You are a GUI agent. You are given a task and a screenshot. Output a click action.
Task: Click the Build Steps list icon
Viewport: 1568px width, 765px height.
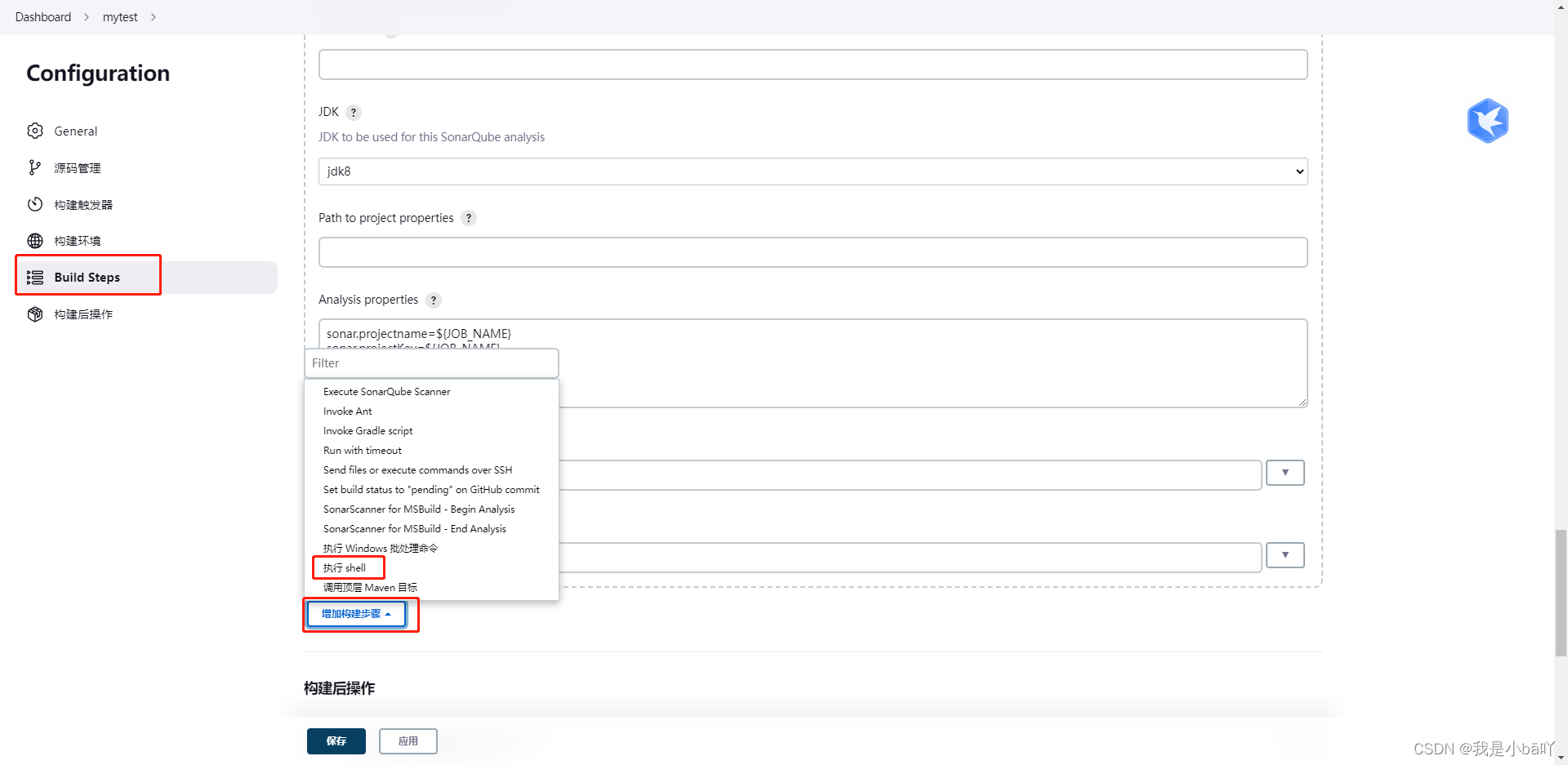click(x=34, y=278)
